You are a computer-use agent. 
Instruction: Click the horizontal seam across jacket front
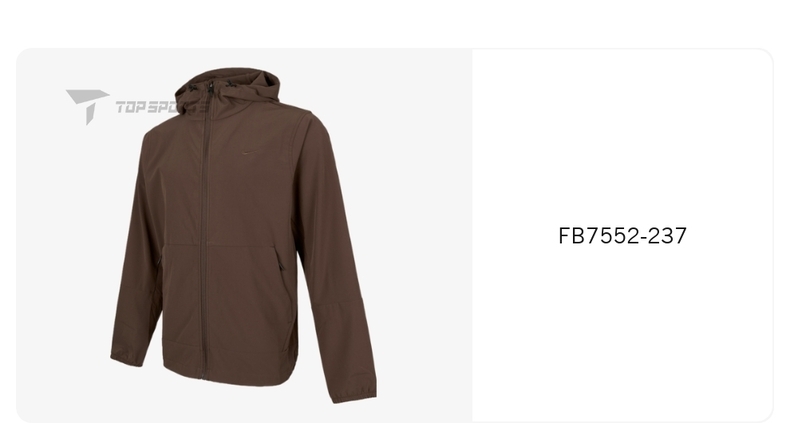click(219, 245)
